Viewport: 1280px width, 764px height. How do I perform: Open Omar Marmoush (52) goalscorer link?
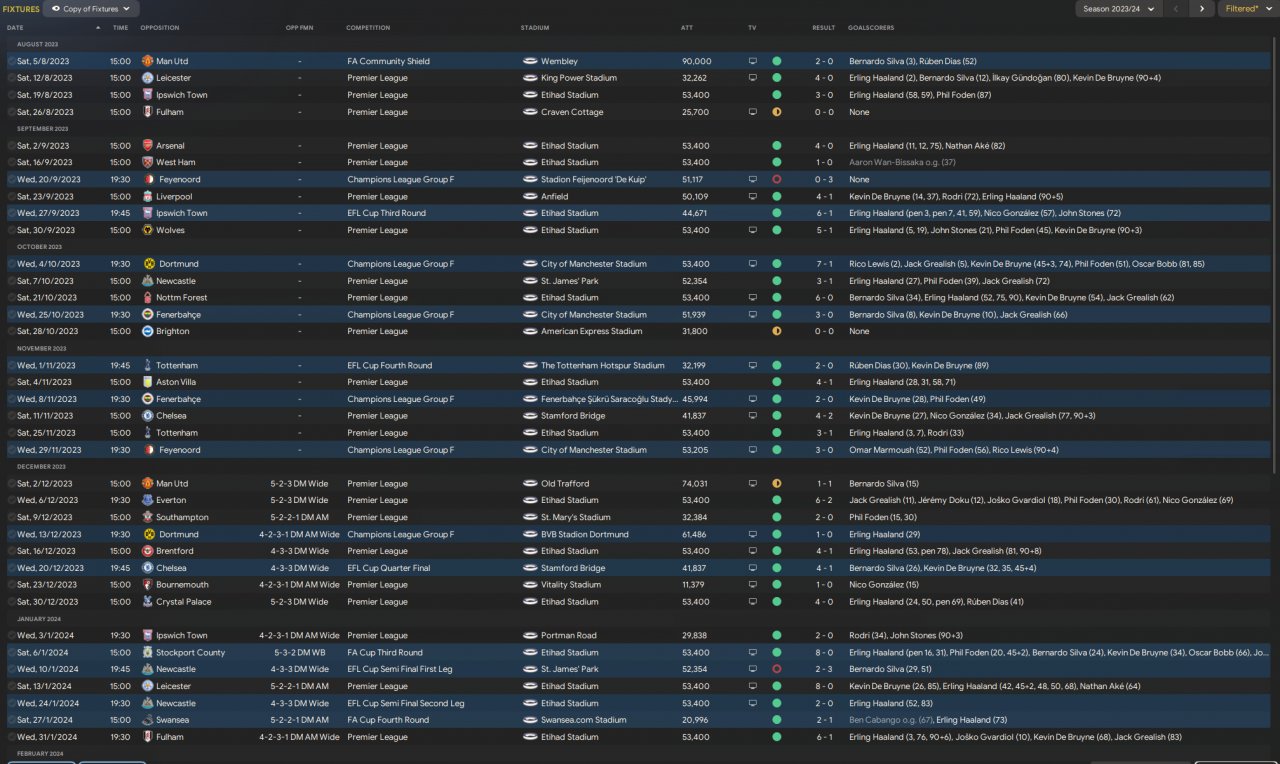coord(889,450)
